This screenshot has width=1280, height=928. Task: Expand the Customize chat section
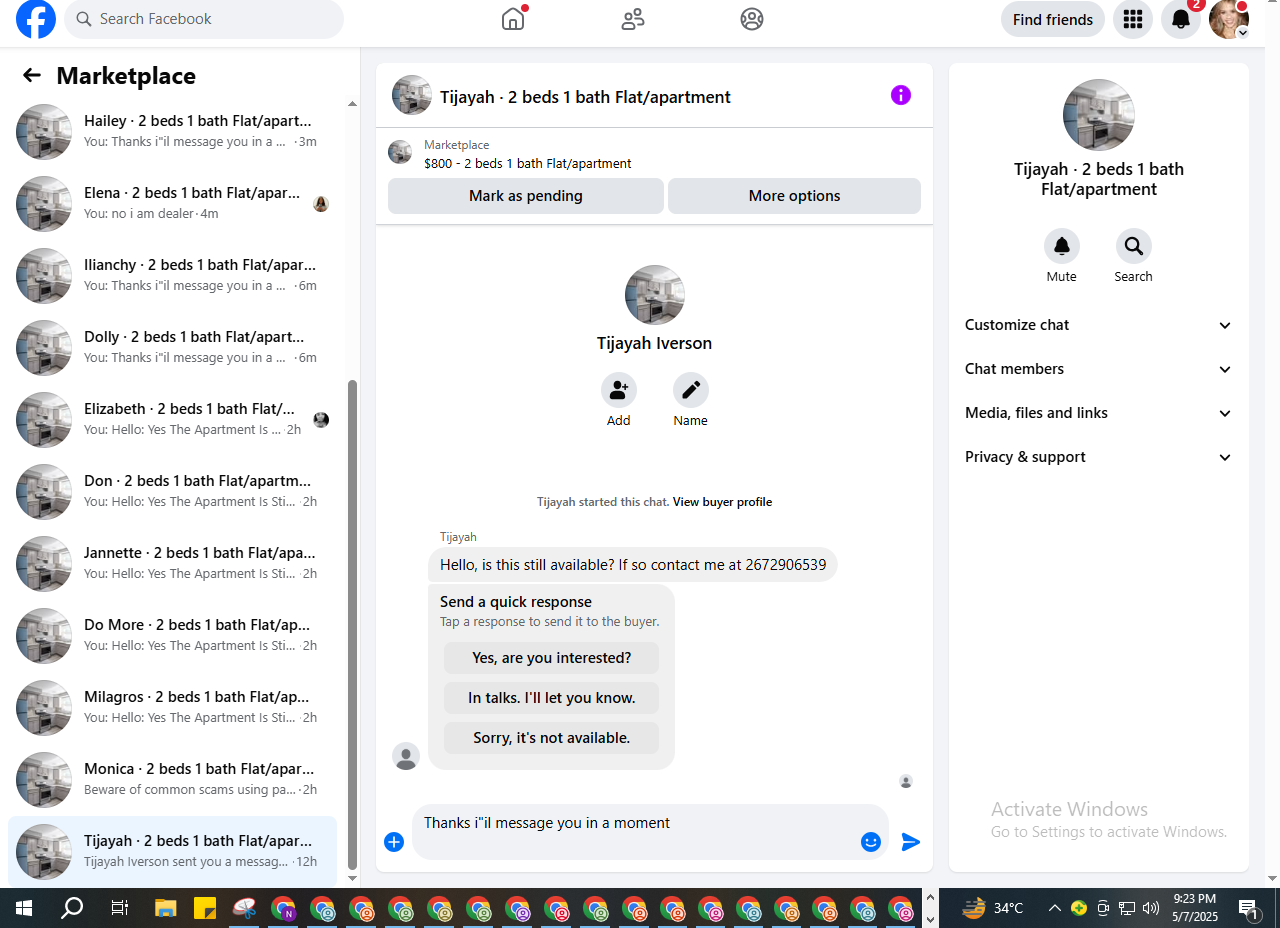click(x=1099, y=325)
